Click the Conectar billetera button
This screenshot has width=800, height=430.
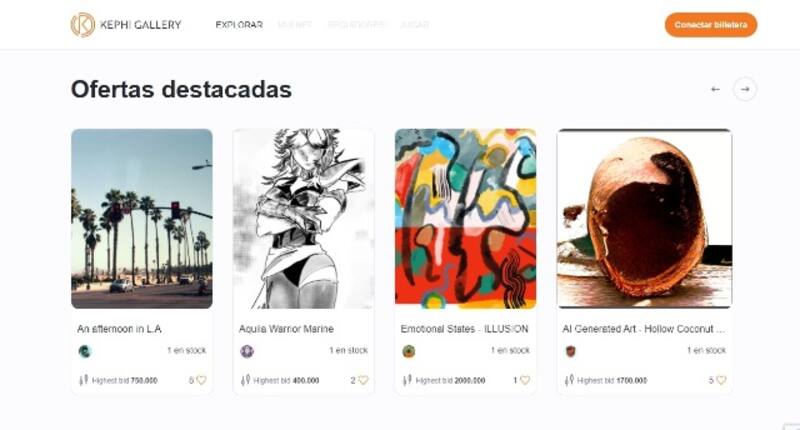coord(711,24)
